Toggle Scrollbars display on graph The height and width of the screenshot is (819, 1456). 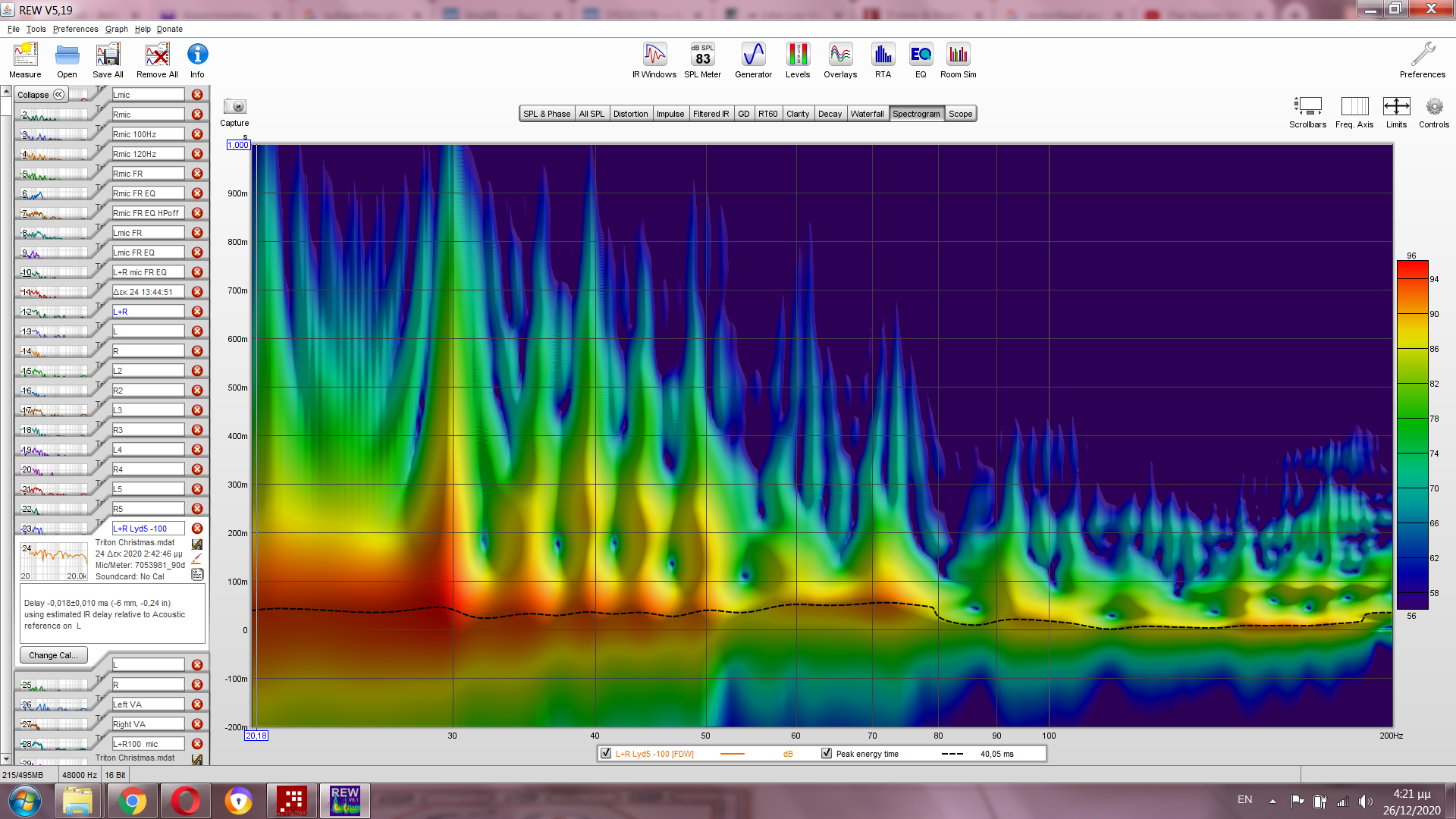[x=1307, y=107]
